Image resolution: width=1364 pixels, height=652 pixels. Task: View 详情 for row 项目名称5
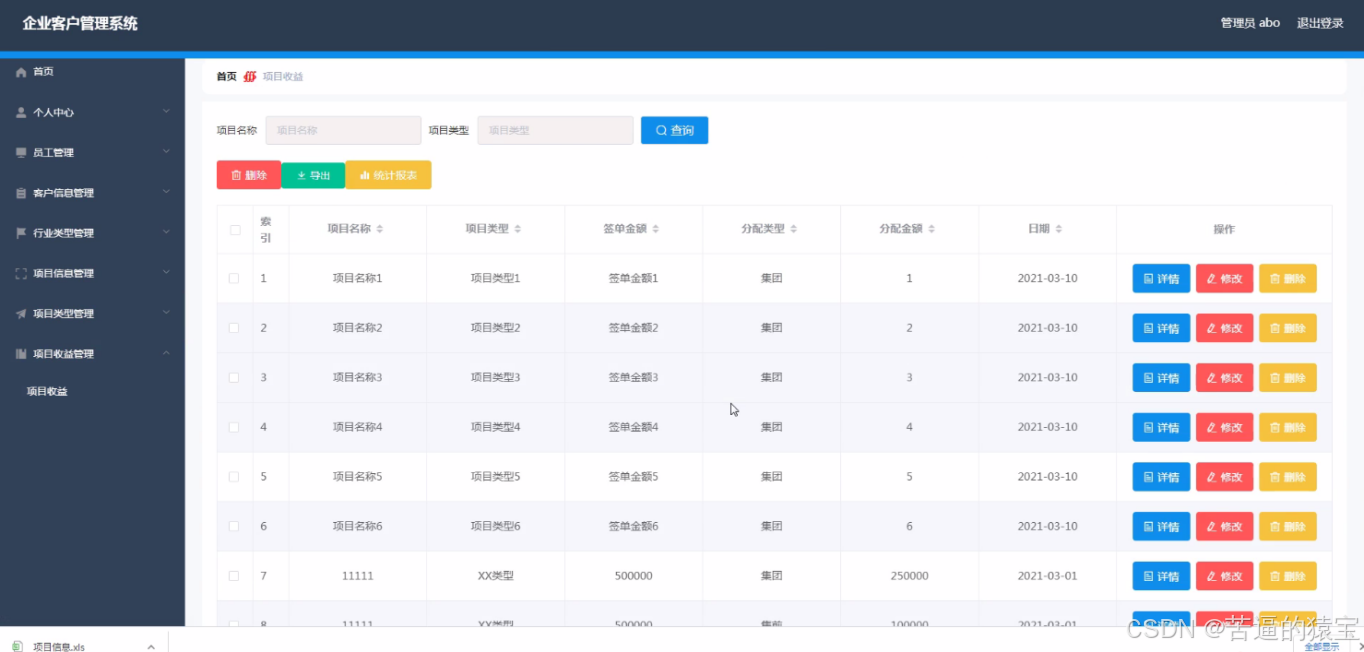coord(1161,477)
